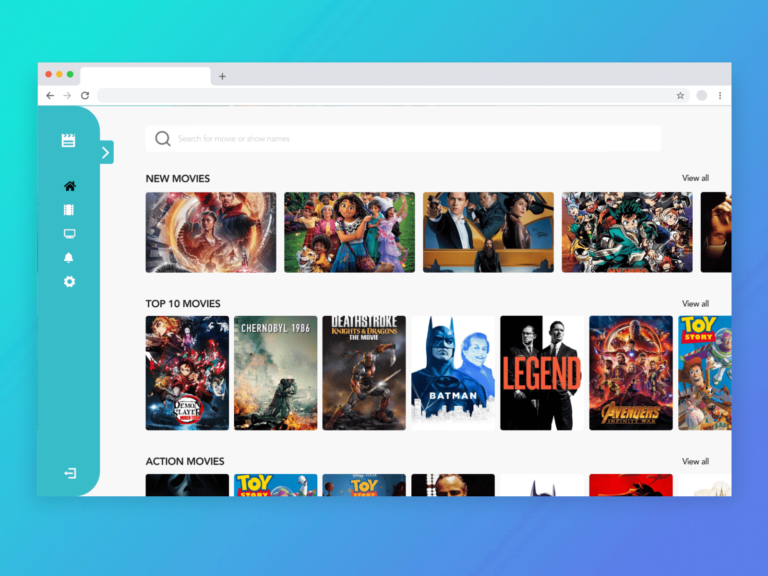Open the Doctor Strange and Spider-Man poster thumbnail
Viewport: 768px width, 576px height.
pyautogui.click(x=211, y=232)
